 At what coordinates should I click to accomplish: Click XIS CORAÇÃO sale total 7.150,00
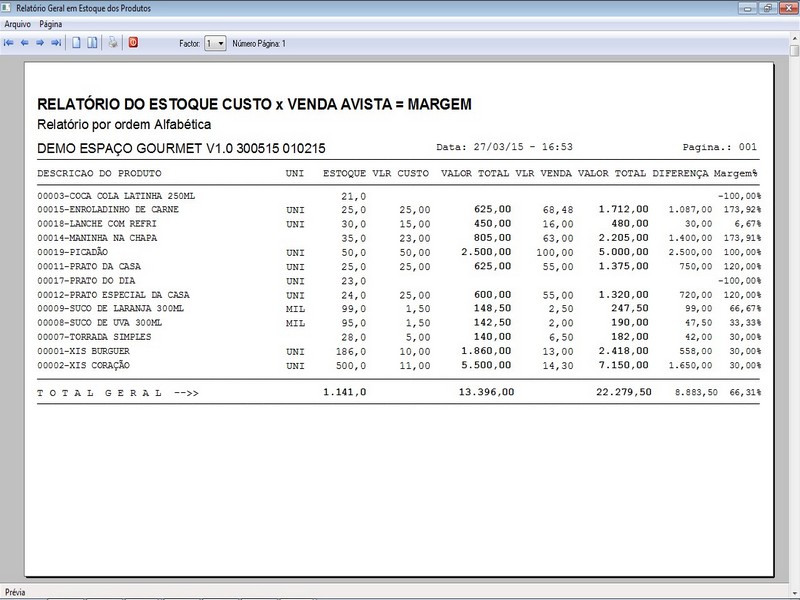[623, 365]
